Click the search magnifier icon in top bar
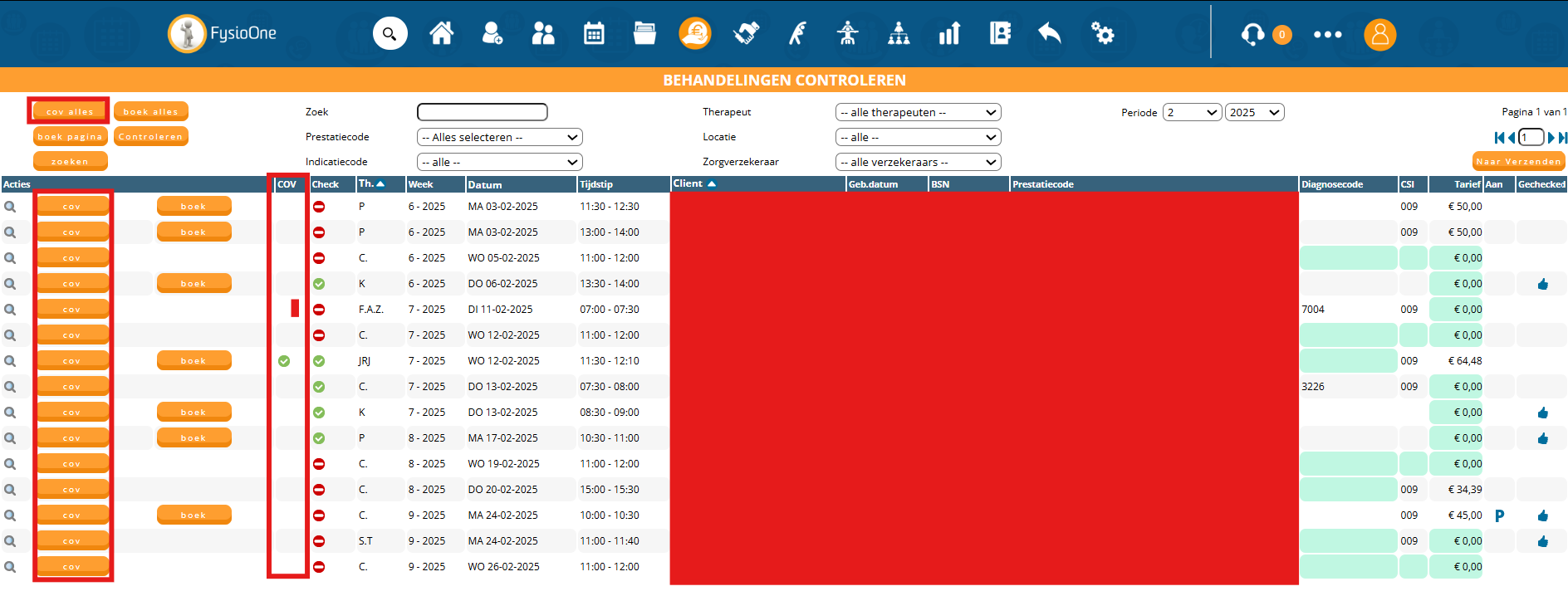The image size is (1568, 596). pos(390,34)
